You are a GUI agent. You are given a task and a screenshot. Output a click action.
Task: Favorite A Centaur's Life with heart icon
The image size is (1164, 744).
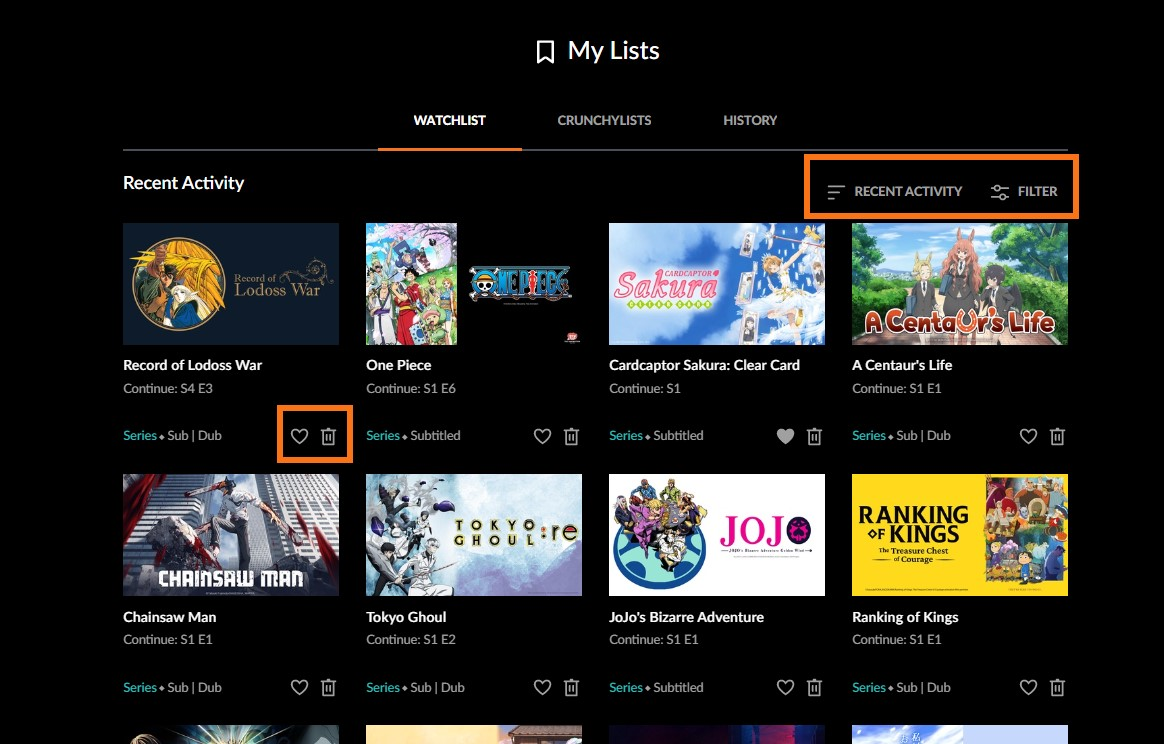click(x=1028, y=436)
